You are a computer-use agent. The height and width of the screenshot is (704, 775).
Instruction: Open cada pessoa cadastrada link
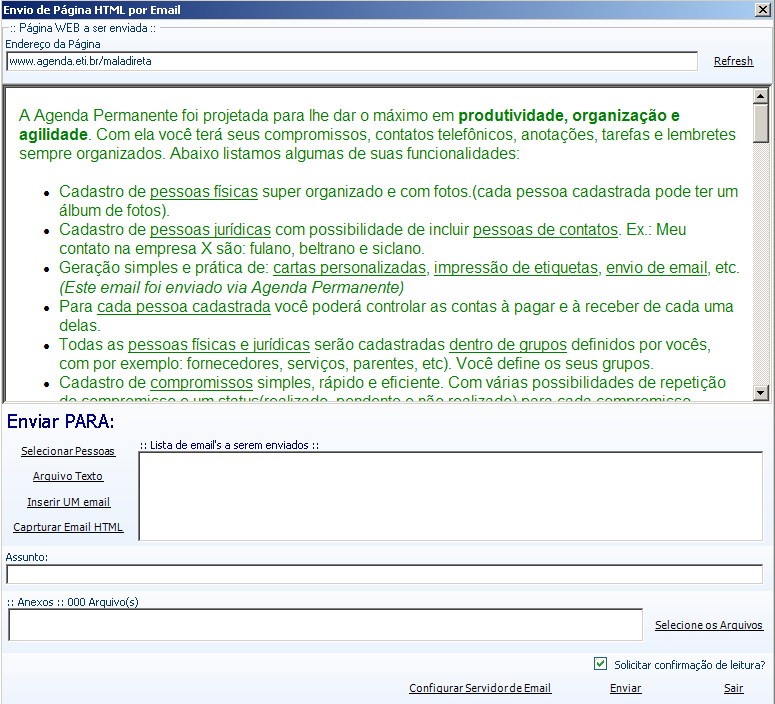[184, 307]
